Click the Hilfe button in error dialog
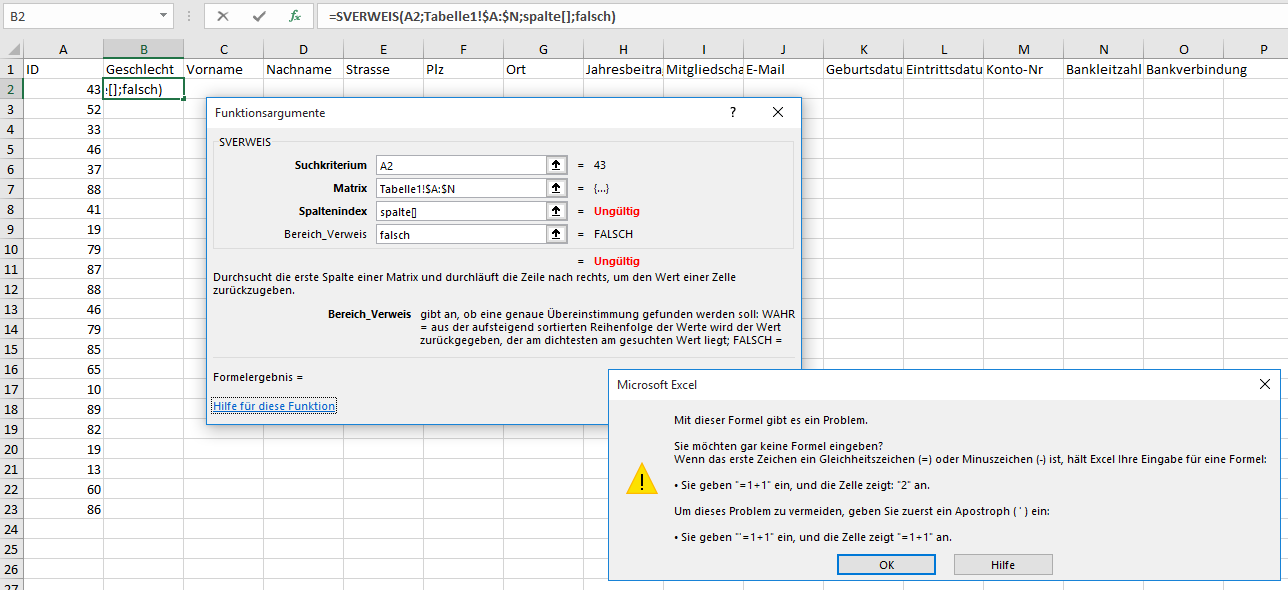1288x590 pixels. tap(1002, 565)
